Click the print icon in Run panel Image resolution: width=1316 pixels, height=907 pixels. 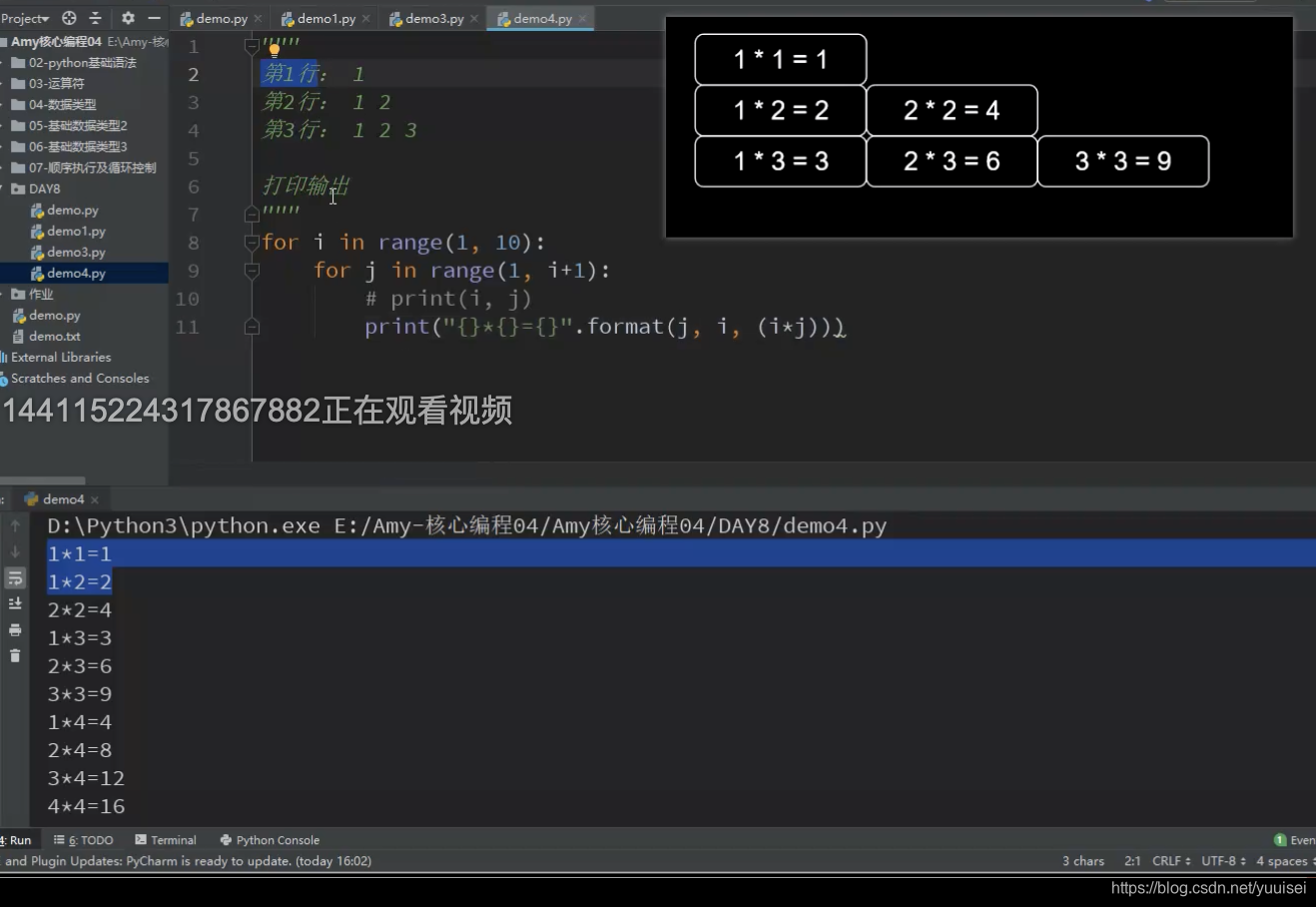[15, 629]
